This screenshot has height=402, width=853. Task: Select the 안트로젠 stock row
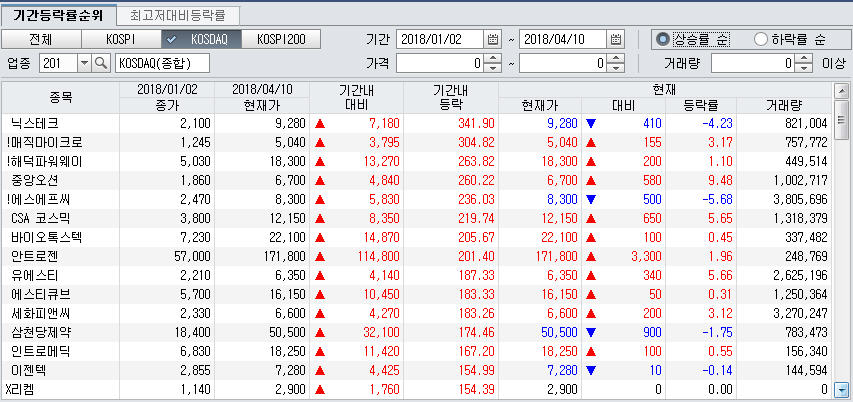(x=417, y=256)
